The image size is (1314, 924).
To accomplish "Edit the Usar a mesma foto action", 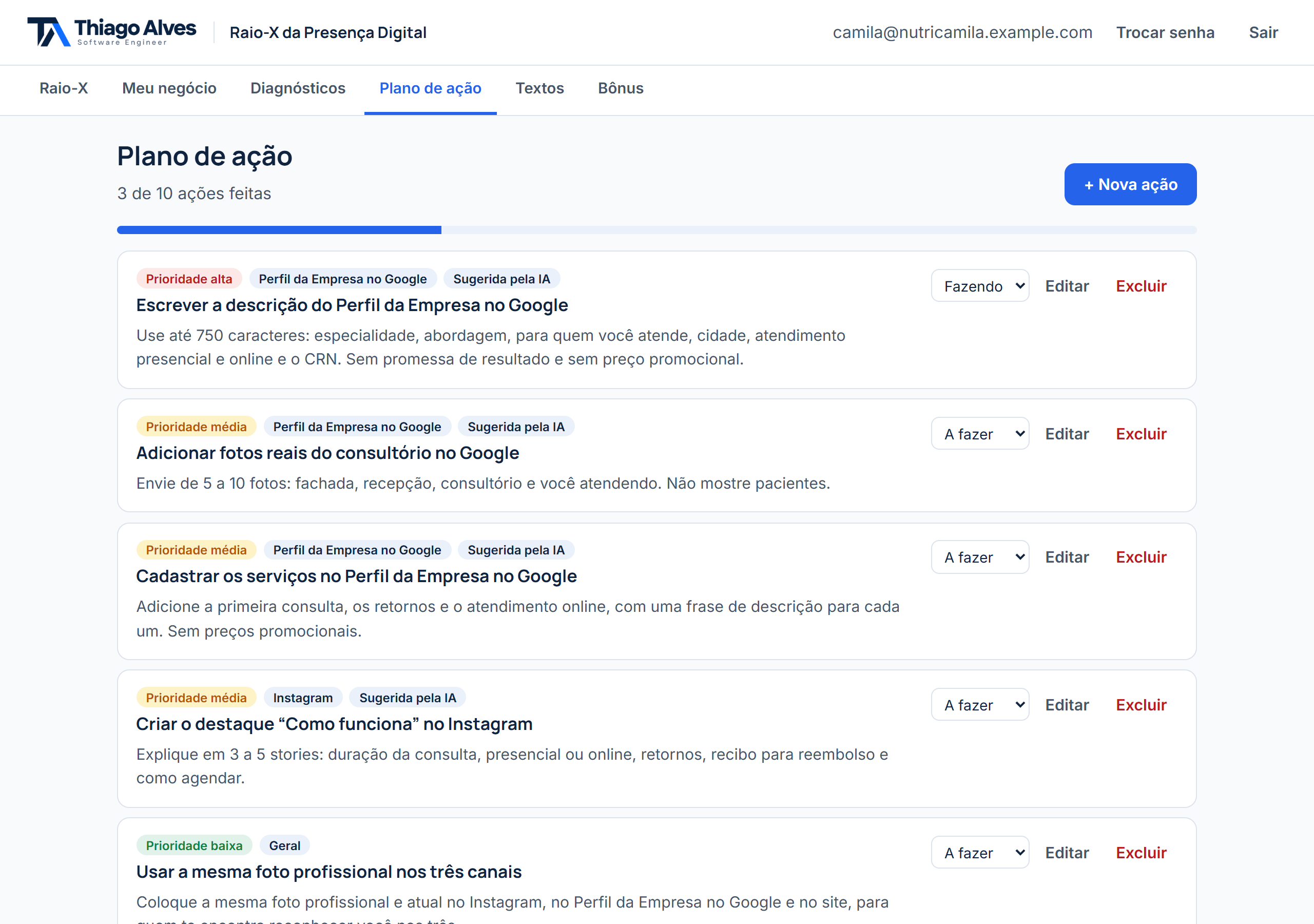I will 1067,853.
